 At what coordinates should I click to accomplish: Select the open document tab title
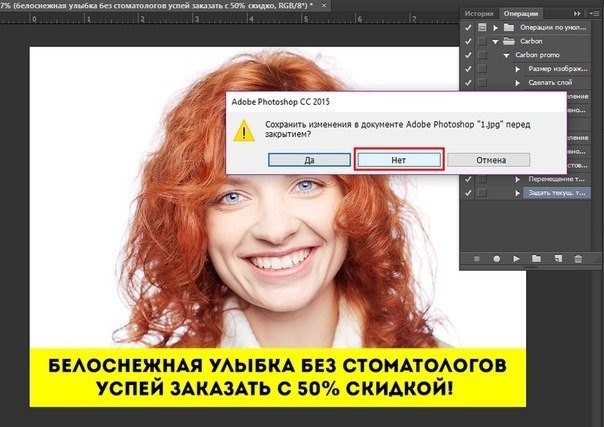point(157,5)
